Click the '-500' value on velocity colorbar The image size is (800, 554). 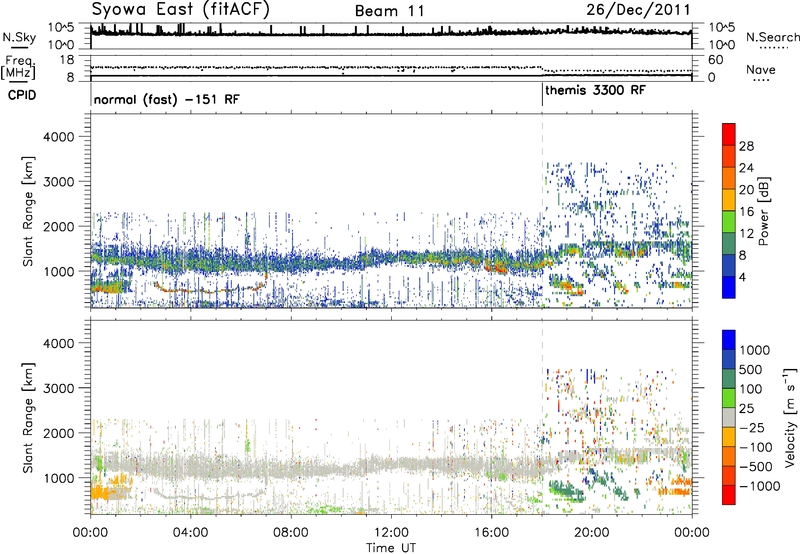coord(756,467)
